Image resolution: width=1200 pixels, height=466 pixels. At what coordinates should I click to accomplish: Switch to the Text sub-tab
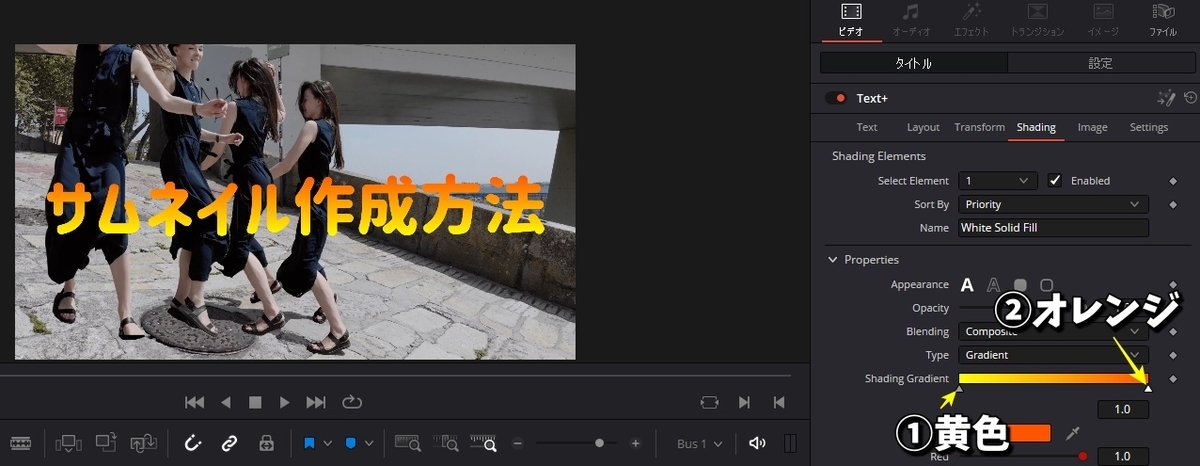[867, 127]
